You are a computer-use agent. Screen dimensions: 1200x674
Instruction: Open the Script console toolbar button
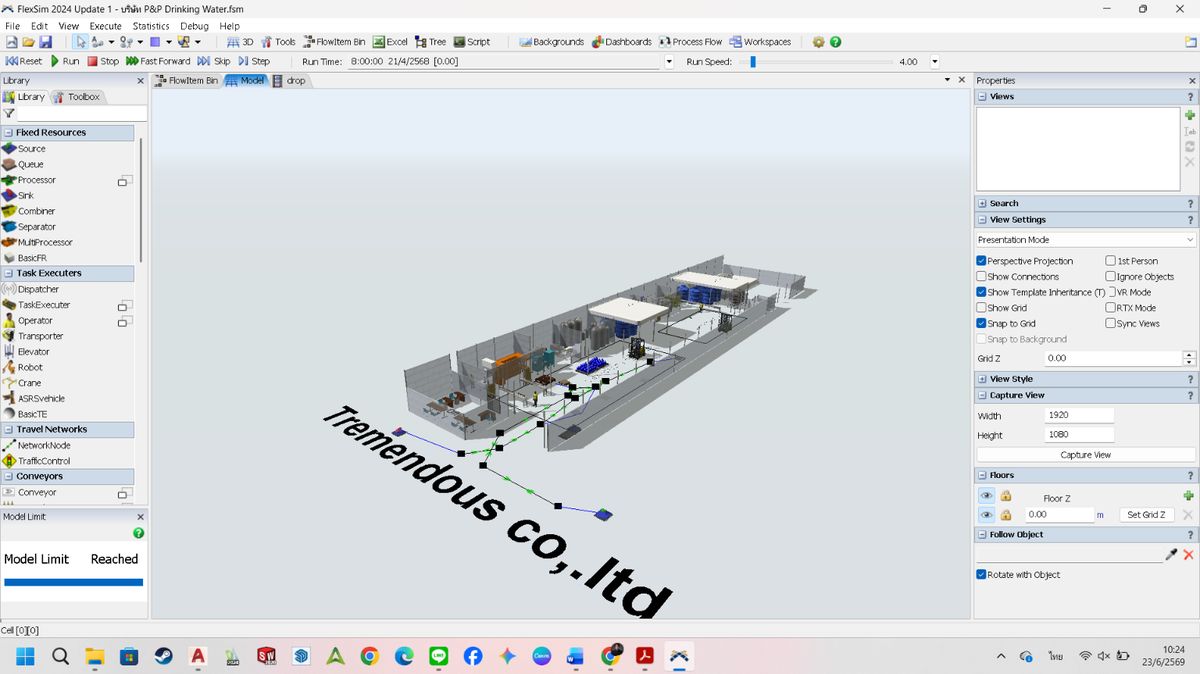coord(471,42)
